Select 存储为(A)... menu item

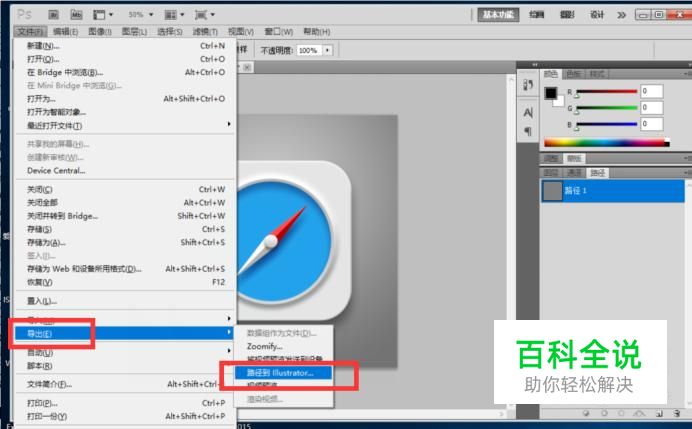[x=126, y=242]
